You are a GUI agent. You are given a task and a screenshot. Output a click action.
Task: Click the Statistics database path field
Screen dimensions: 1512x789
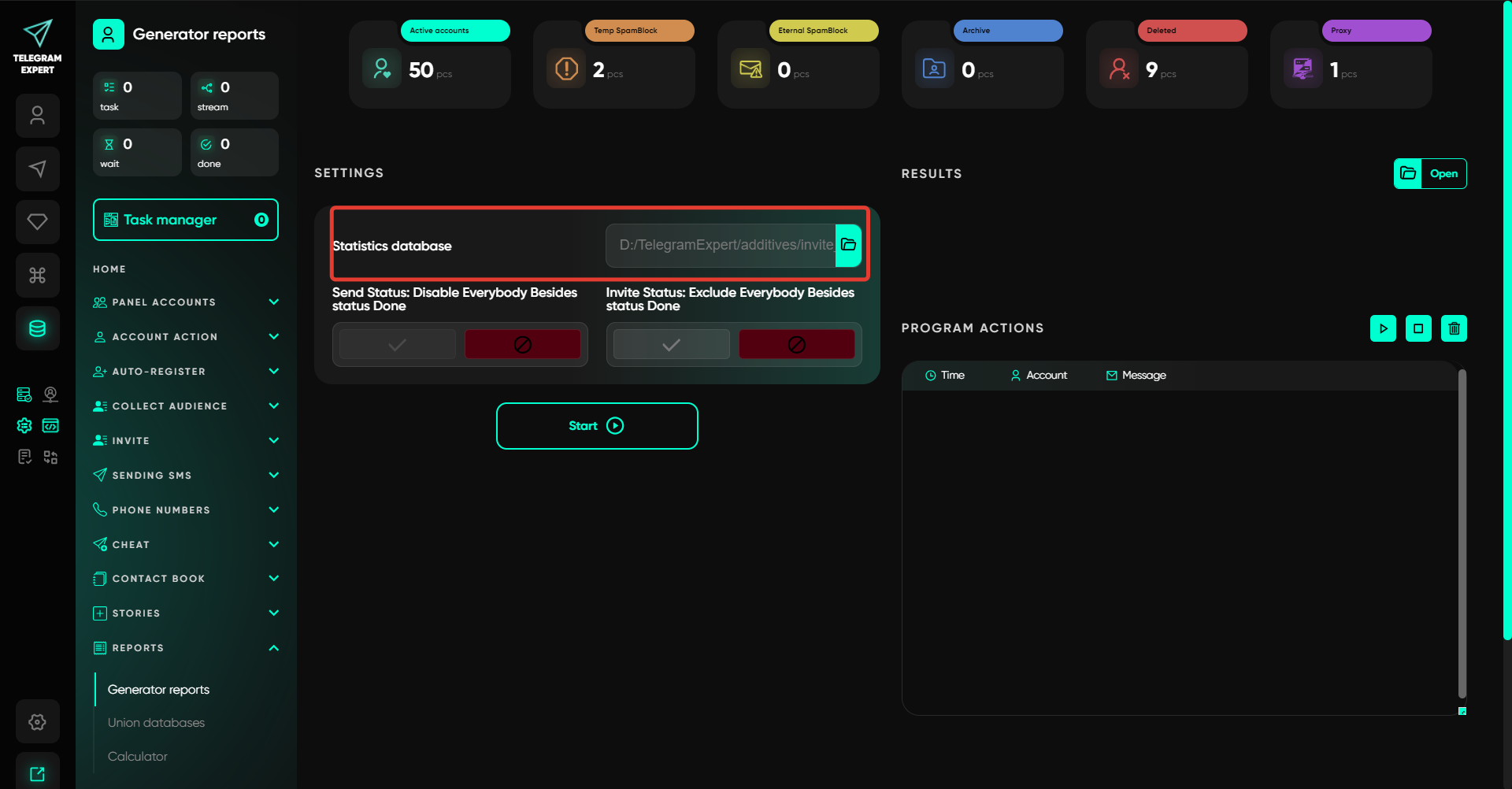(721, 245)
